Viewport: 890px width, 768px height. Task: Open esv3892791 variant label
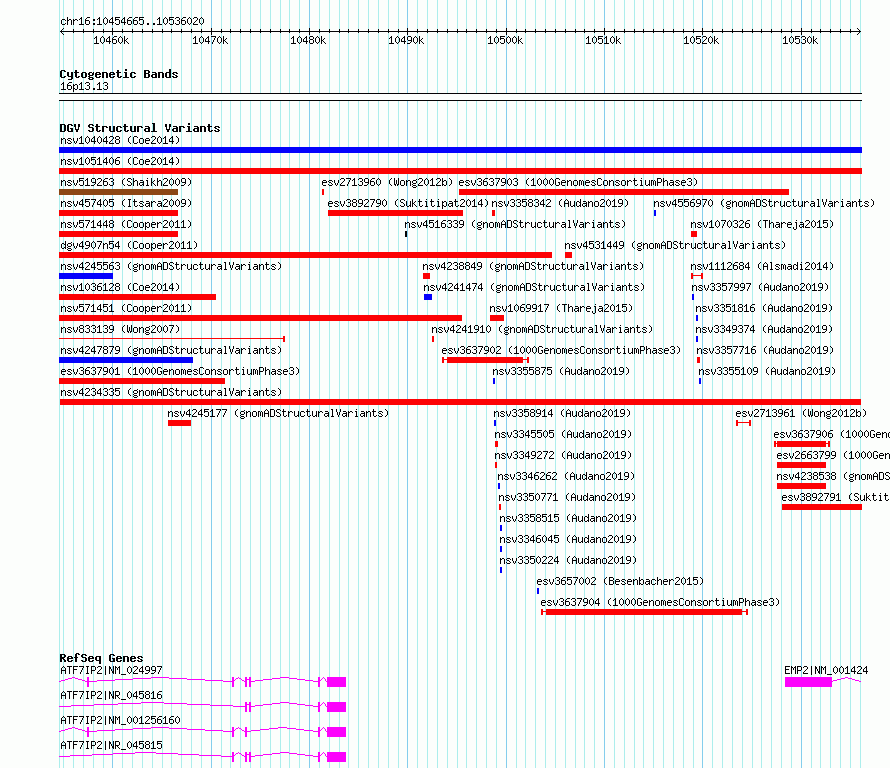point(836,497)
